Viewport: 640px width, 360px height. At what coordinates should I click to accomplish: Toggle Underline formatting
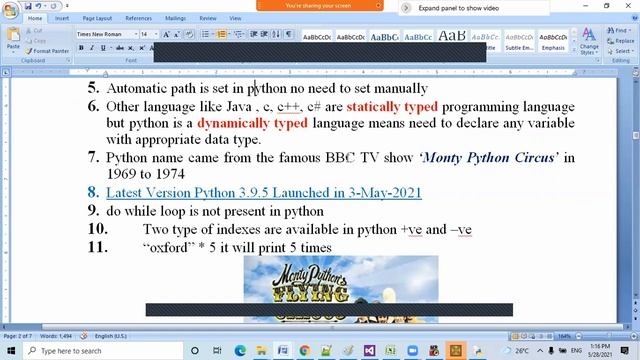(x=103, y=48)
